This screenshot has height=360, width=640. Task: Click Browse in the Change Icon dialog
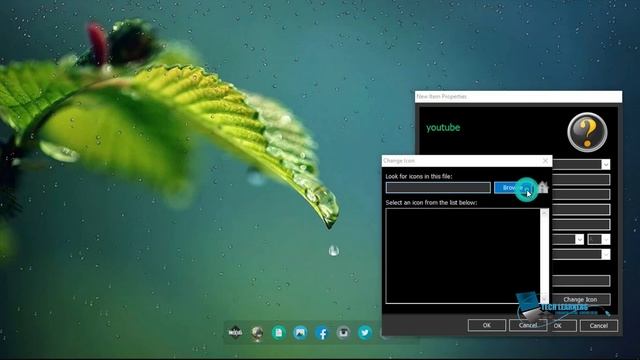[x=514, y=188]
